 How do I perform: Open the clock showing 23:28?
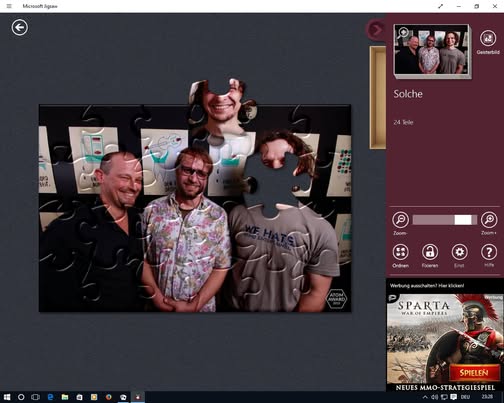pos(487,397)
